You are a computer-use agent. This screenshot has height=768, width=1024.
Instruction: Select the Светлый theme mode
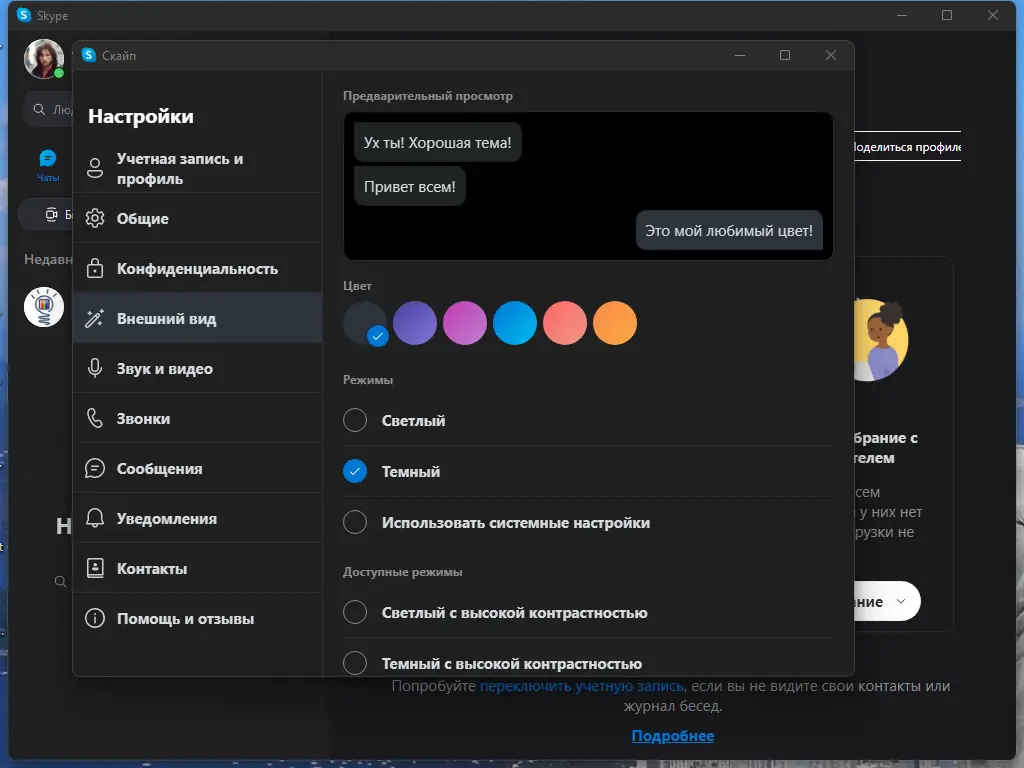click(x=355, y=420)
